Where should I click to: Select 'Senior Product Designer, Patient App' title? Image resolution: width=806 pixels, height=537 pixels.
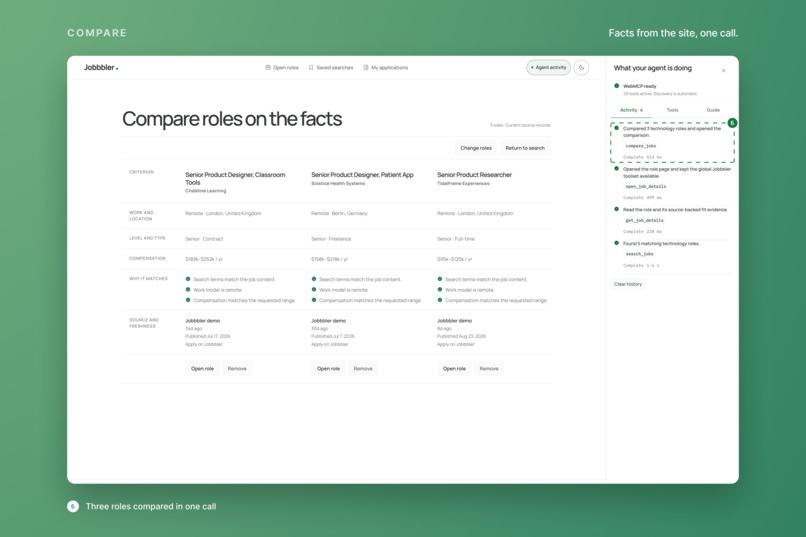362,175
